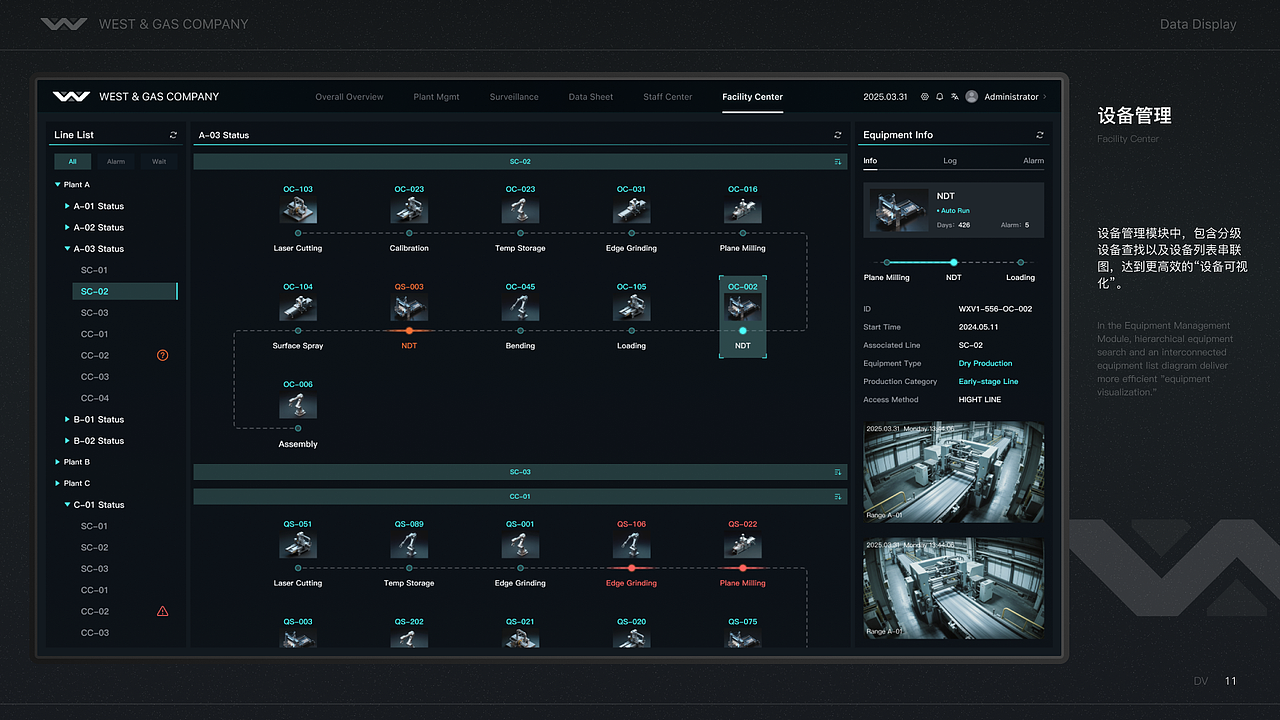This screenshot has width=1280, height=720.
Task: Collapse the SC-02 section bar icon
Action: [x=837, y=161]
